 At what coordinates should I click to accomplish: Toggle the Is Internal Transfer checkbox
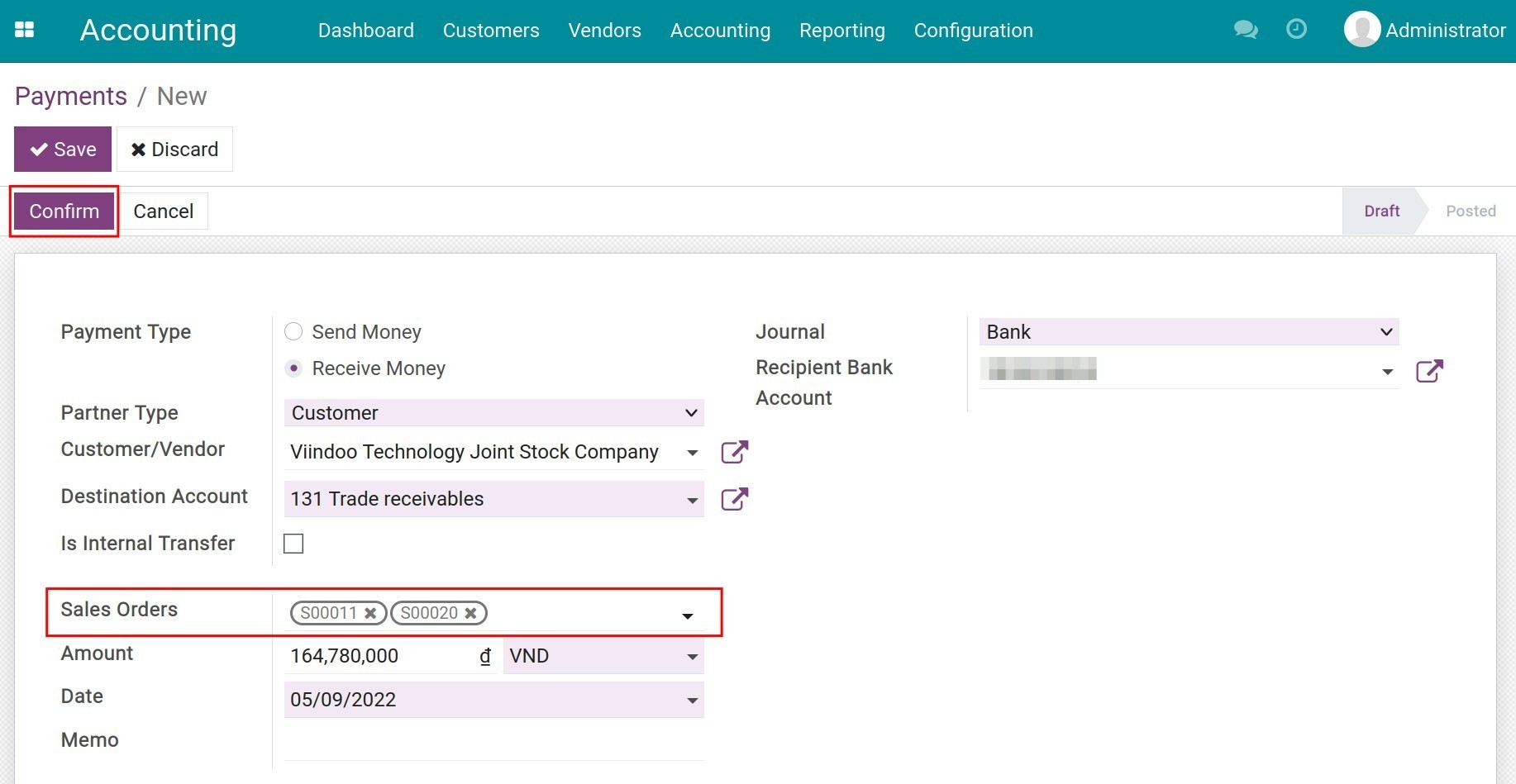pos(293,544)
